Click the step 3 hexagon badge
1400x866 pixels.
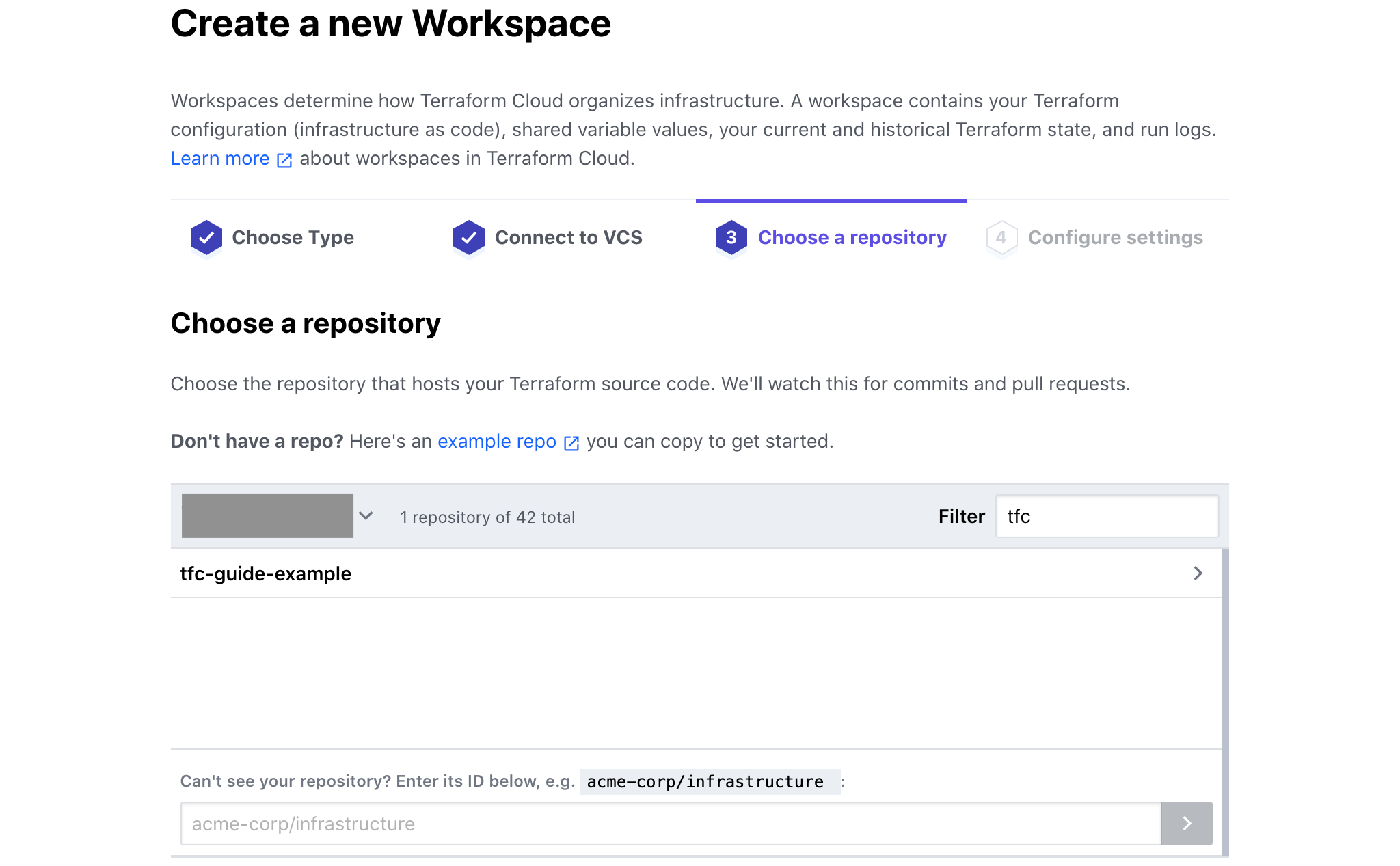(731, 237)
